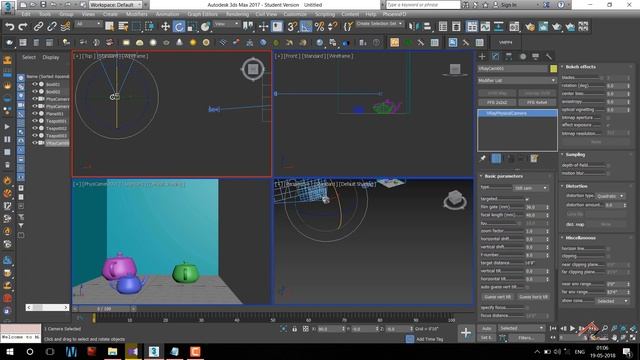The height and width of the screenshot is (360, 640).
Task: Toggle the Percent Snap icon
Action: pyautogui.click(x=319, y=27)
